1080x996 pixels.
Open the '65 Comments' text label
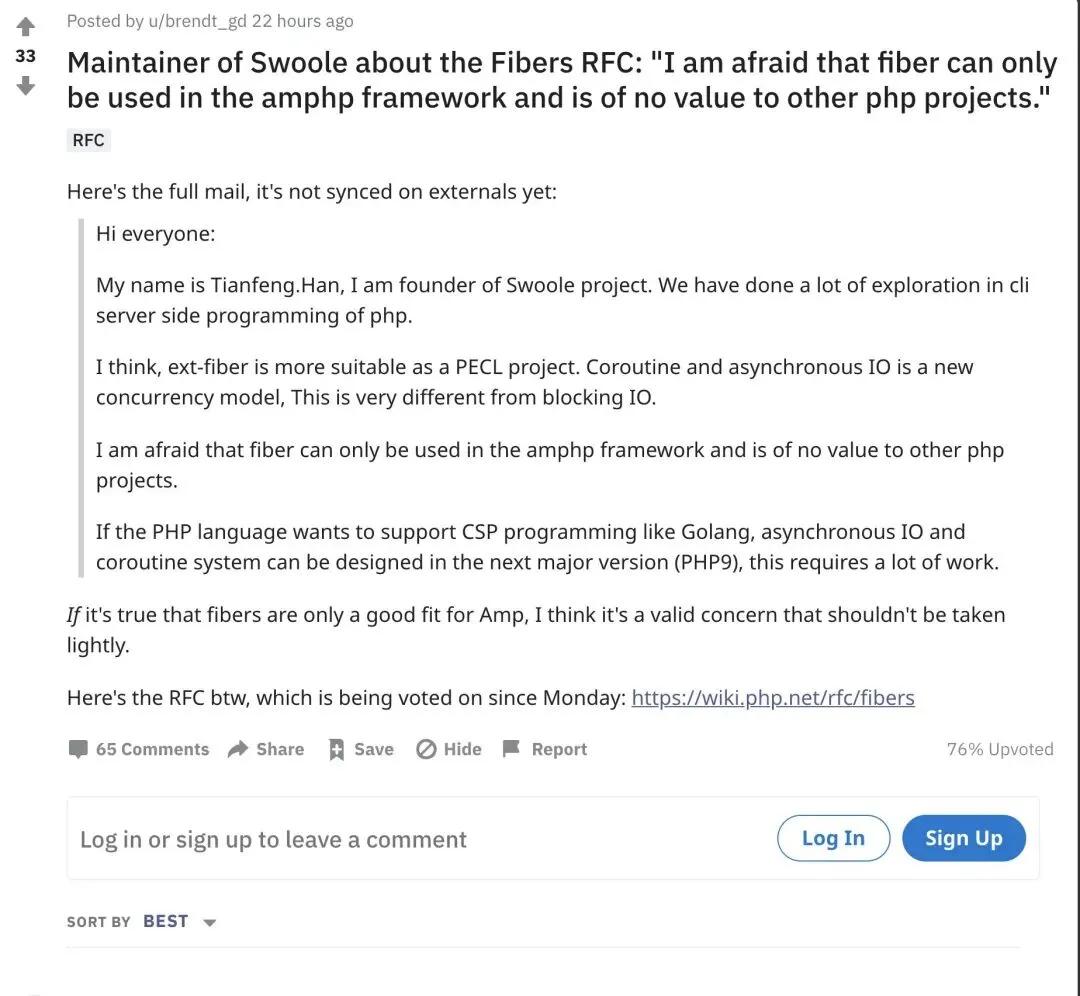152,749
